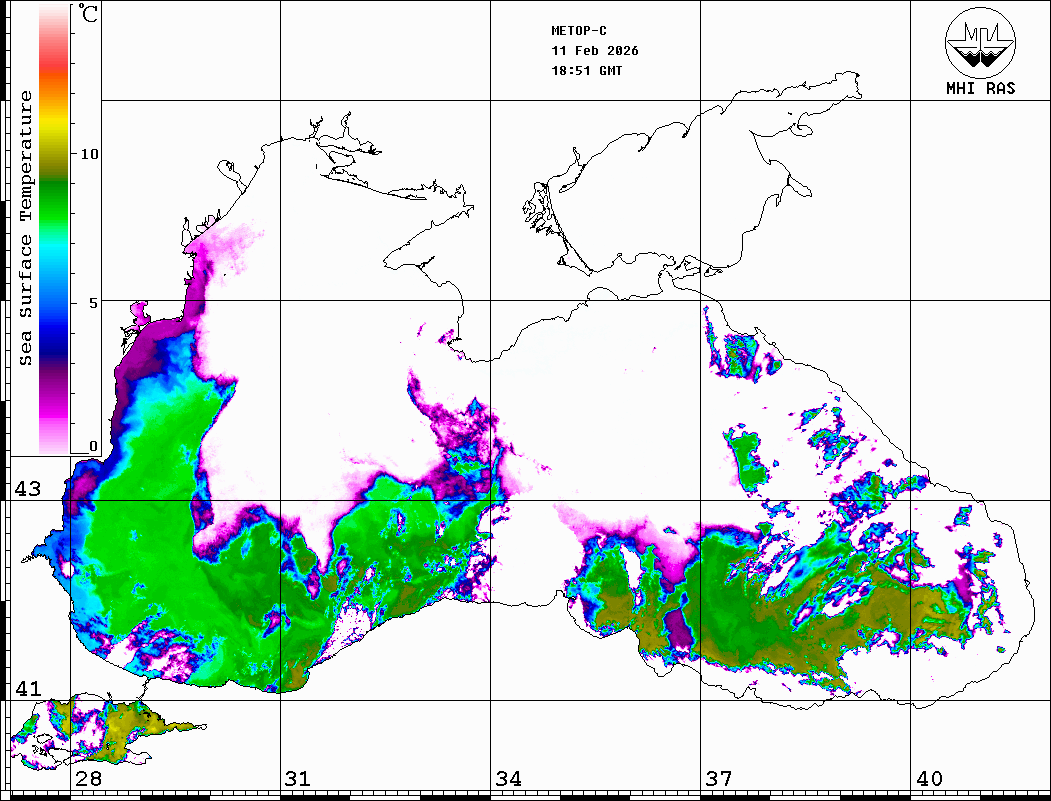Click the longitude label 28
This screenshot has width=1051, height=801.
click(88, 779)
